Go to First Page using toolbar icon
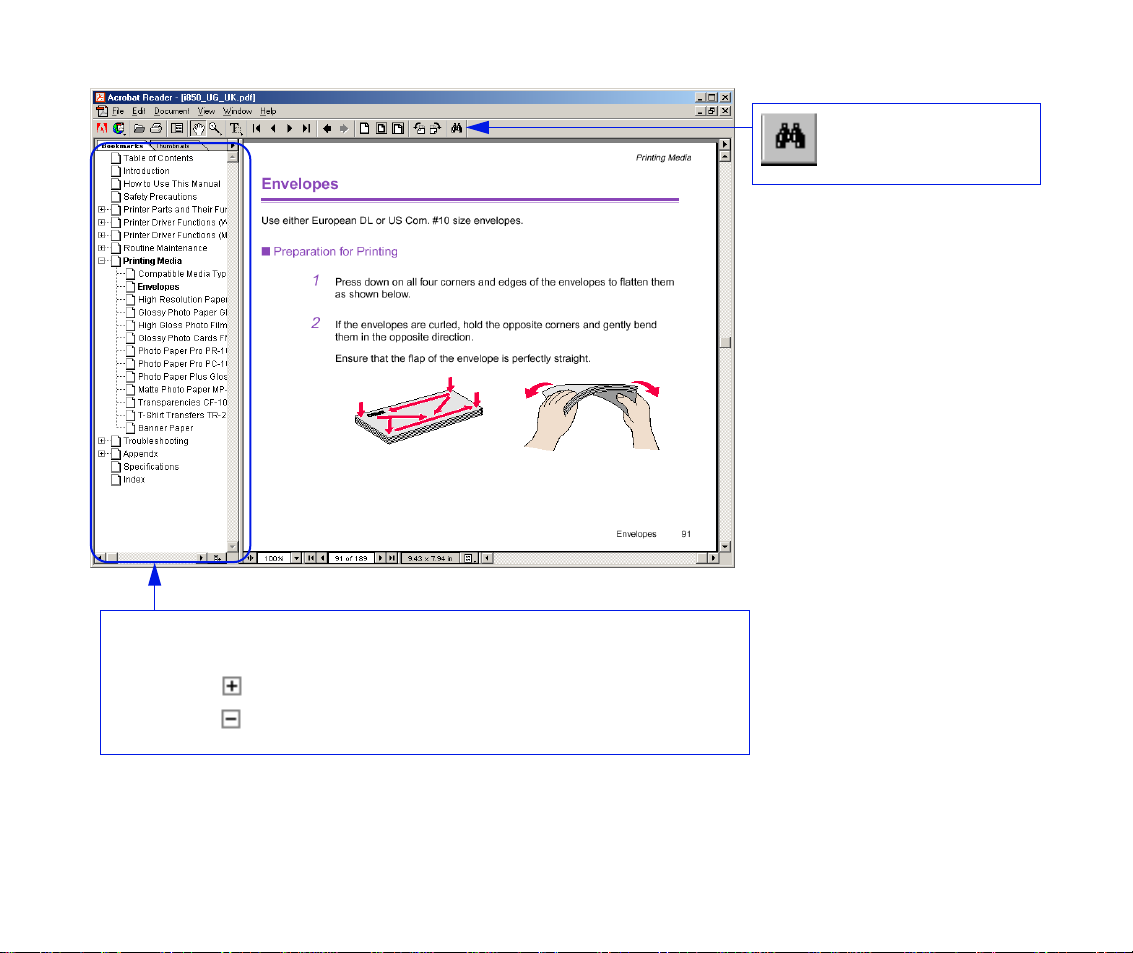Image resolution: width=1133 pixels, height=953 pixels. point(257,129)
